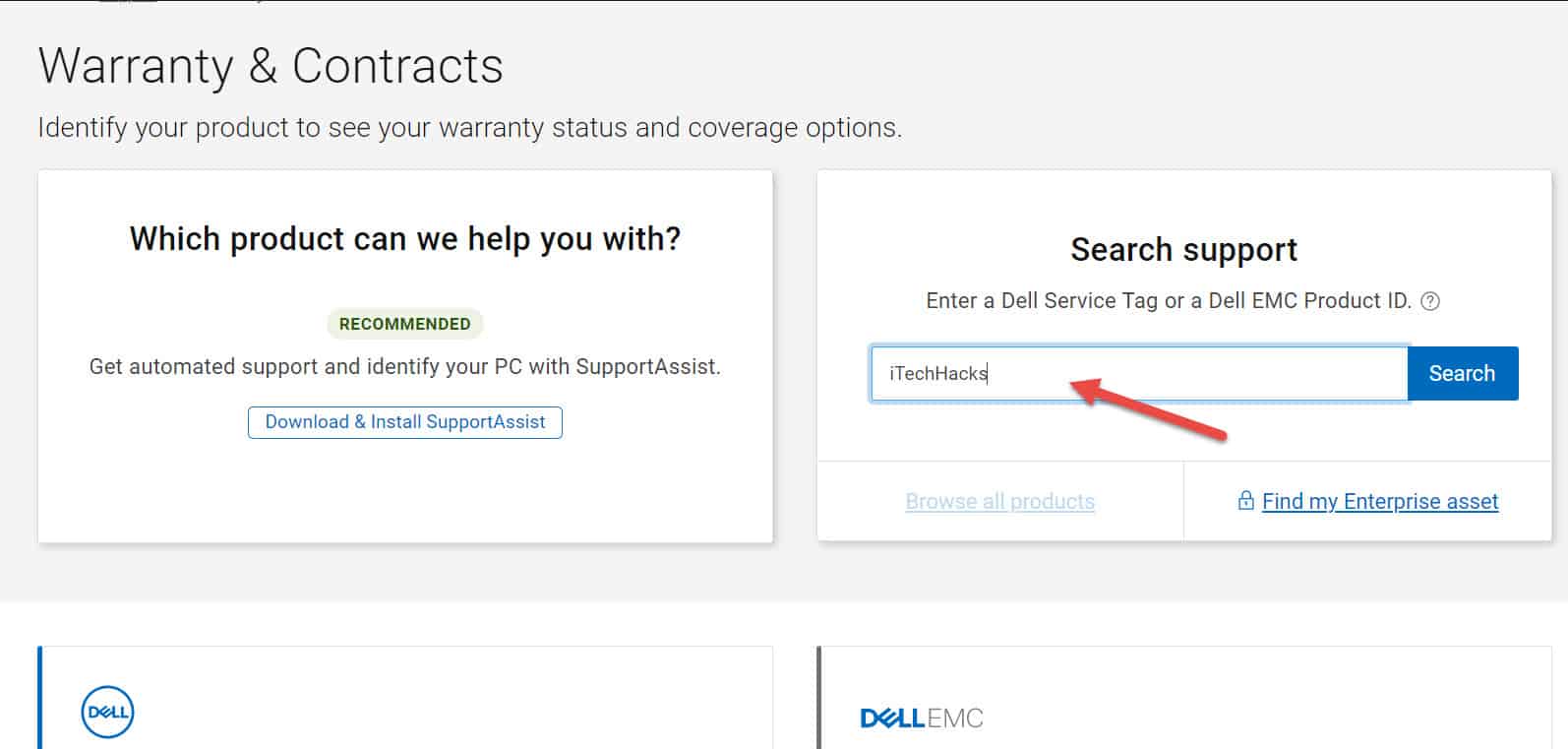
Task: Click the 'Enter a Dell Service Tag' instruction text
Action: coord(1169,301)
